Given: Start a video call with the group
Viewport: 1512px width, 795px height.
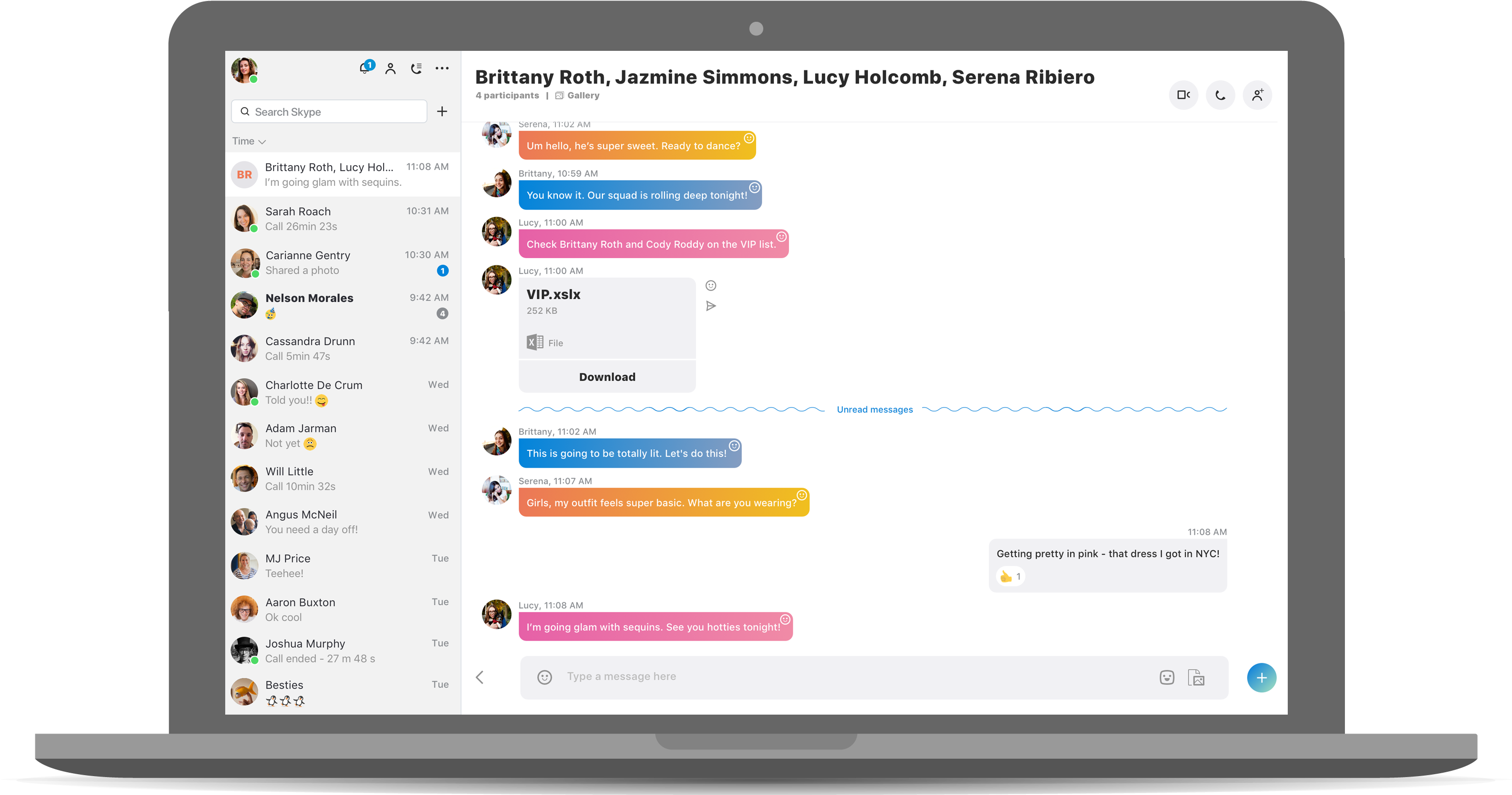Looking at the screenshot, I should pos(1184,94).
